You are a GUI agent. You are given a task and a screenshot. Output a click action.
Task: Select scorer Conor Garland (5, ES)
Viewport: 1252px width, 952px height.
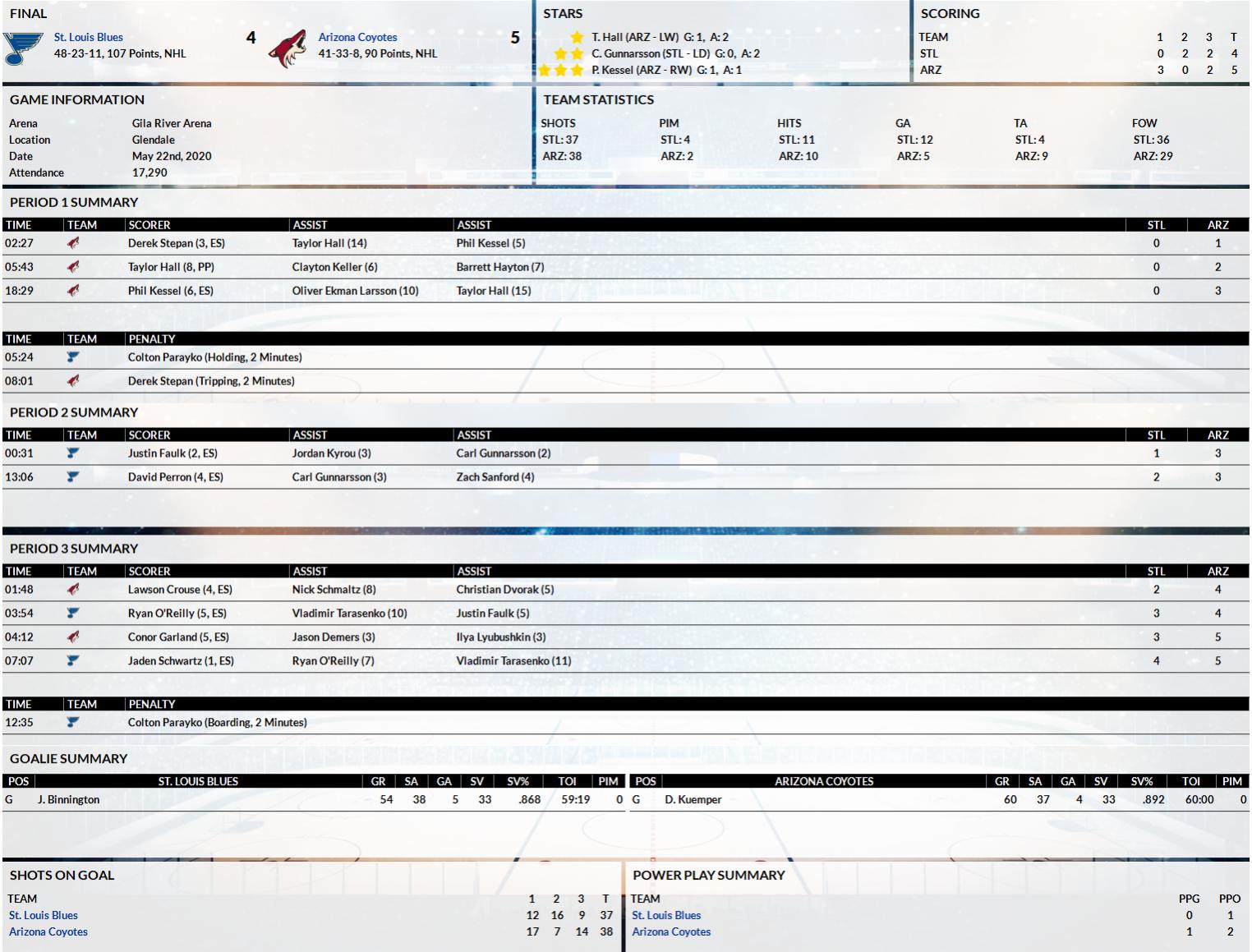pos(178,637)
